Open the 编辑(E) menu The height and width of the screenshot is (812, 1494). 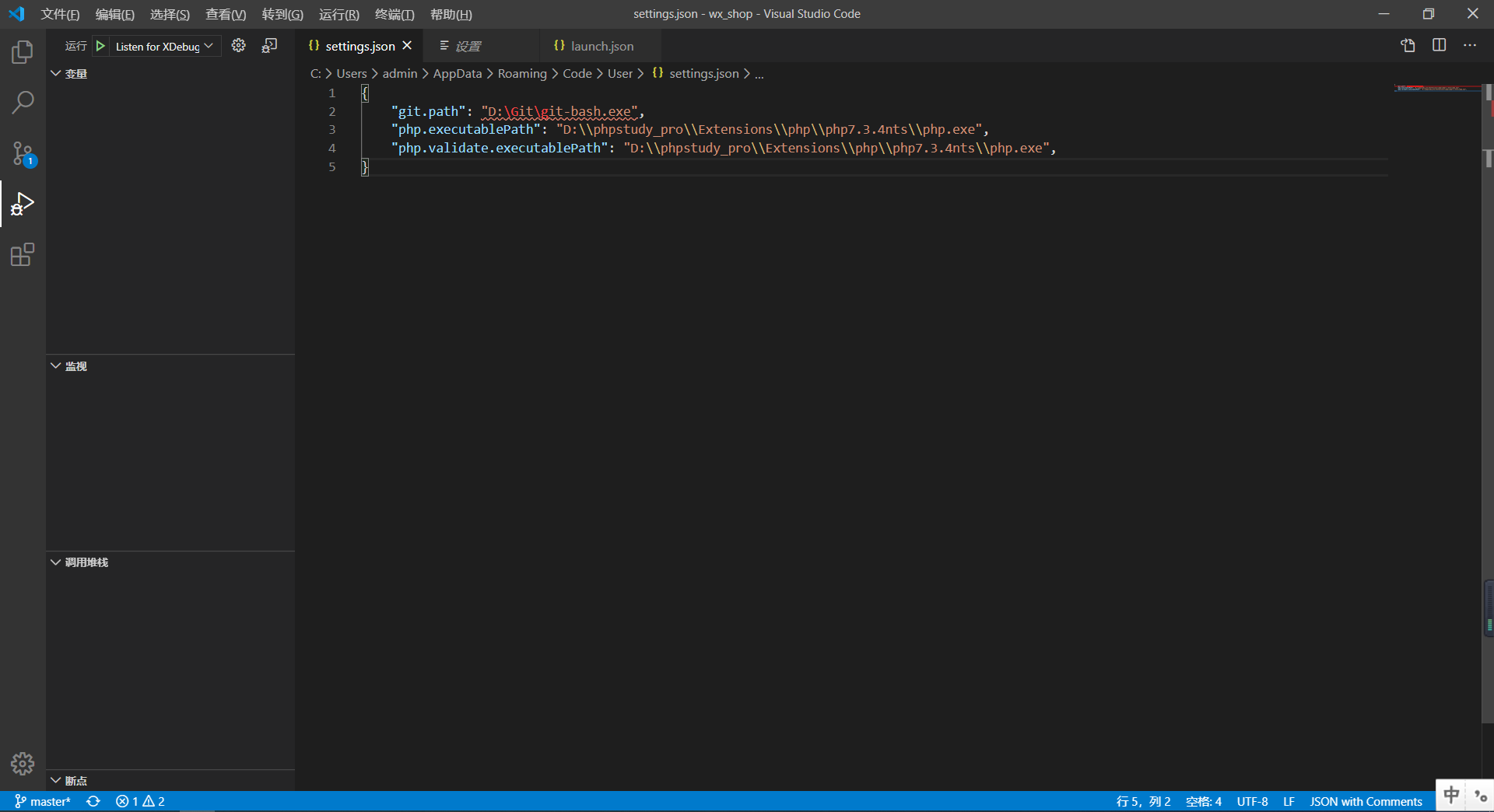(x=114, y=14)
